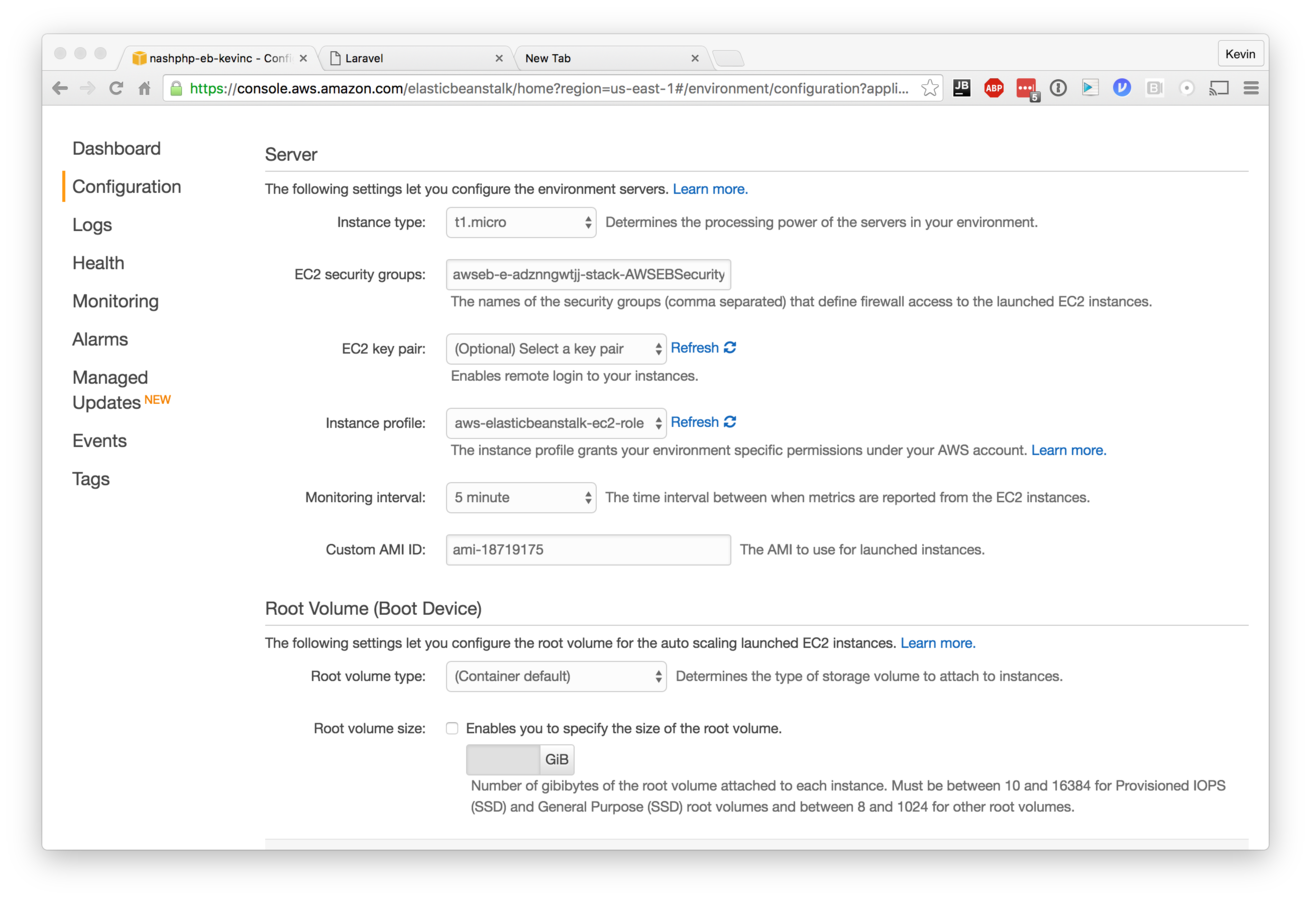Open the Root volume type dropdown

pyautogui.click(x=556, y=676)
